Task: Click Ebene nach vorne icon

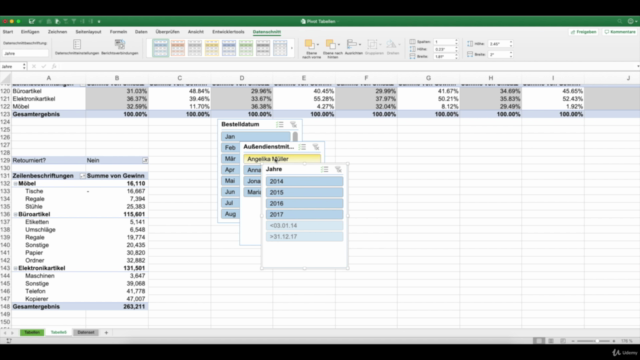Action: tap(309, 44)
